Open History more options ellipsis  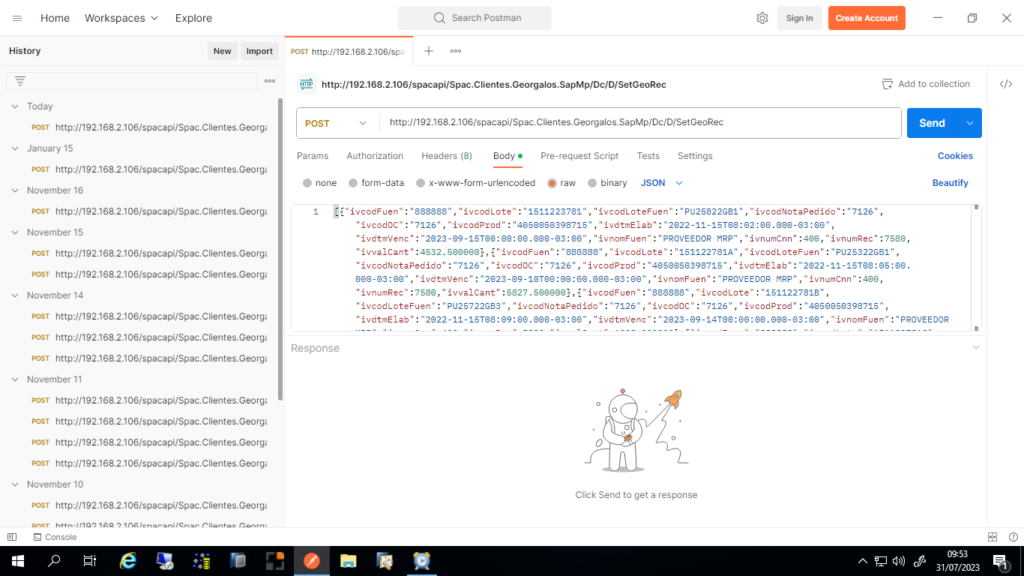[x=270, y=81]
